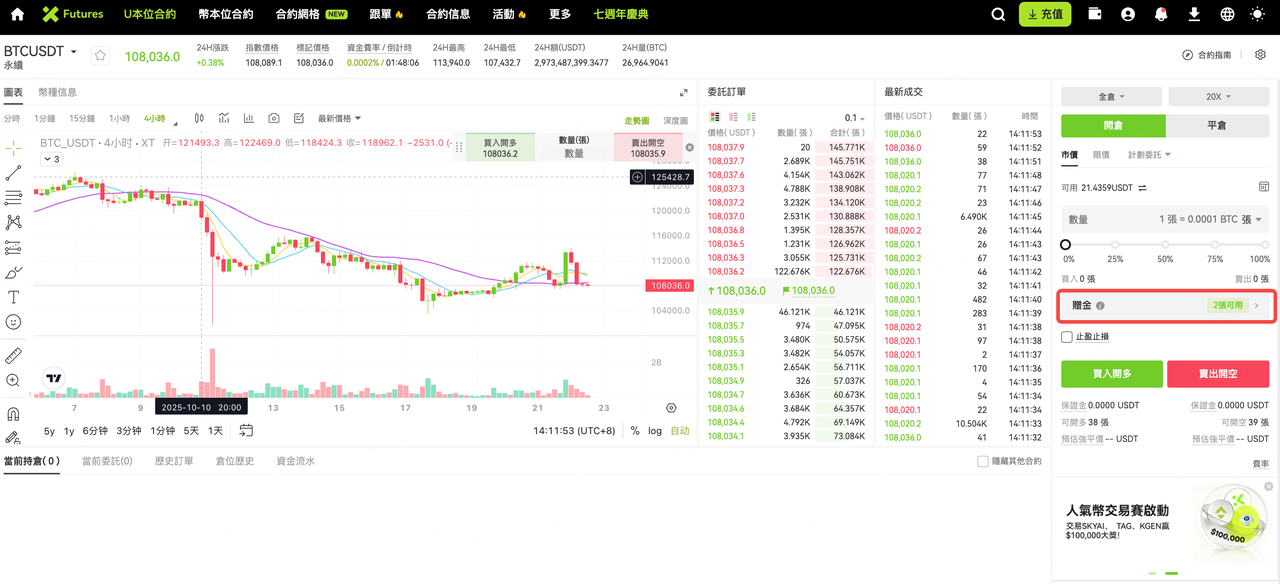Screen dimensions: 1280x584
Task: Switch to the 平倉 close position tab
Action: point(1217,126)
